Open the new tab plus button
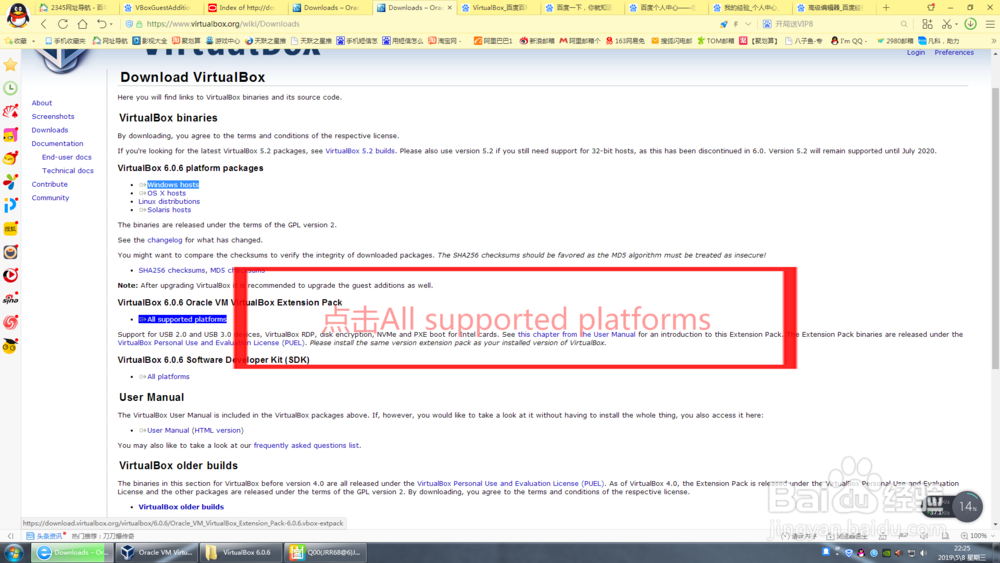Viewport: 1000px width, 563px height. [886, 8]
